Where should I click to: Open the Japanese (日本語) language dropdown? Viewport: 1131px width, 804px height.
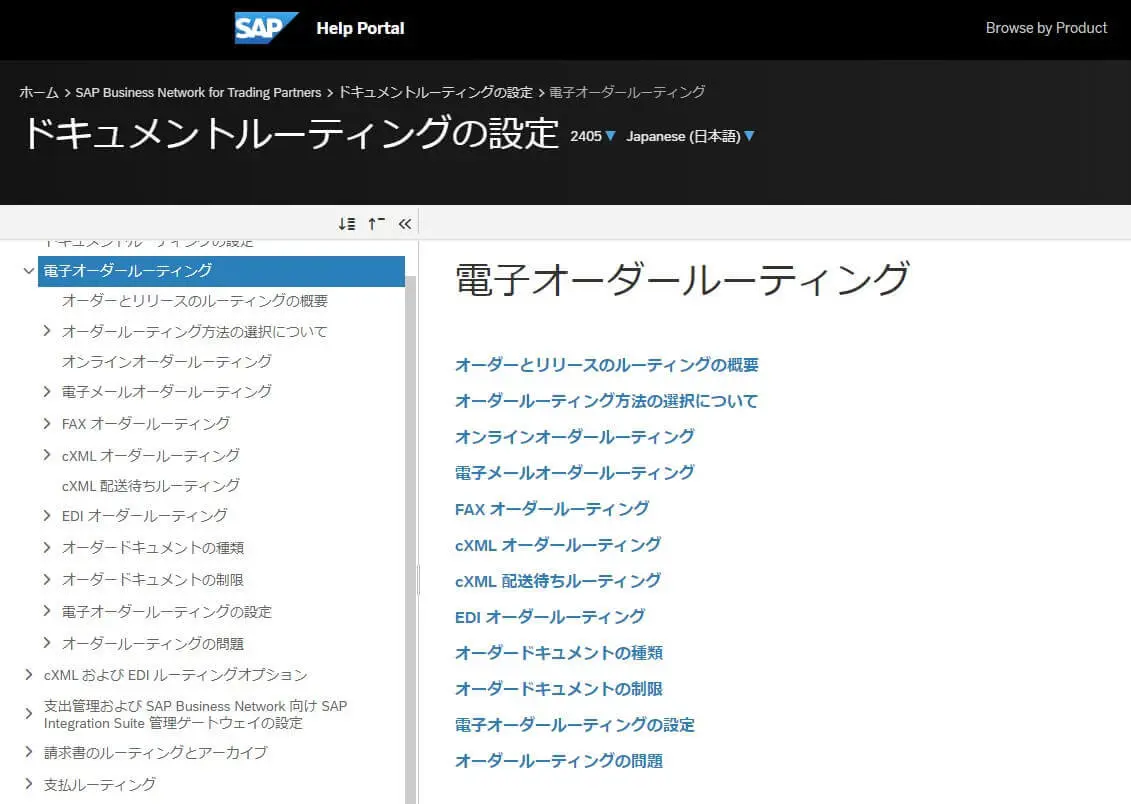(690, 136)
